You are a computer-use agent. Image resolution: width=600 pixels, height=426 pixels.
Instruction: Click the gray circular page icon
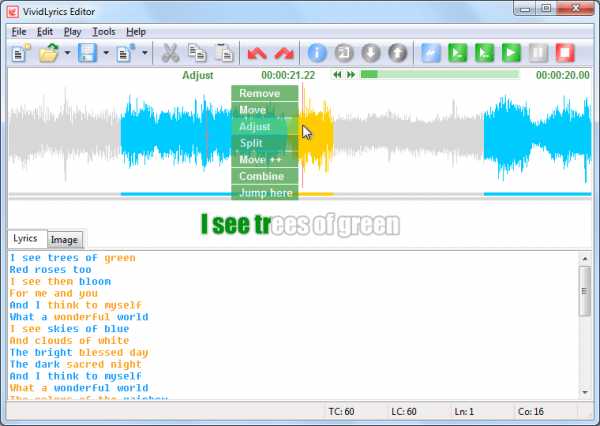(x=344, y=53)
